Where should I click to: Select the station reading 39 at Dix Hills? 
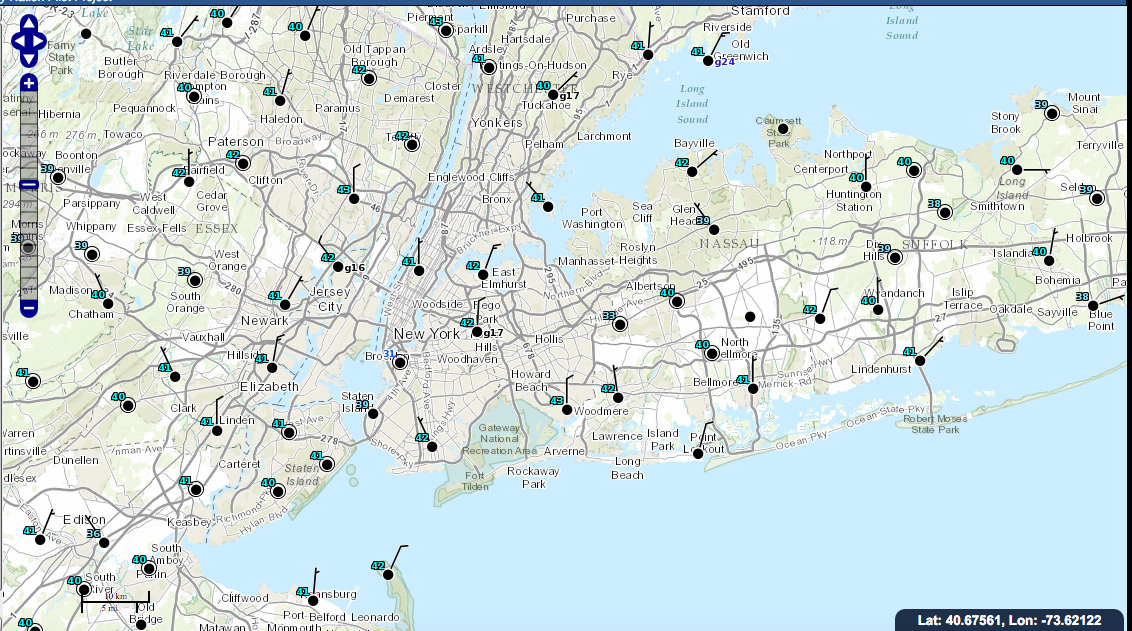[x=894, y=258]
